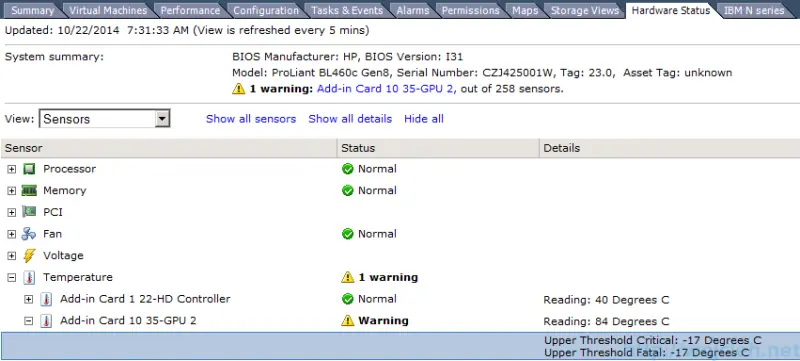Select Add-in Card 10 35-GPU 2 row

(128, 321)
